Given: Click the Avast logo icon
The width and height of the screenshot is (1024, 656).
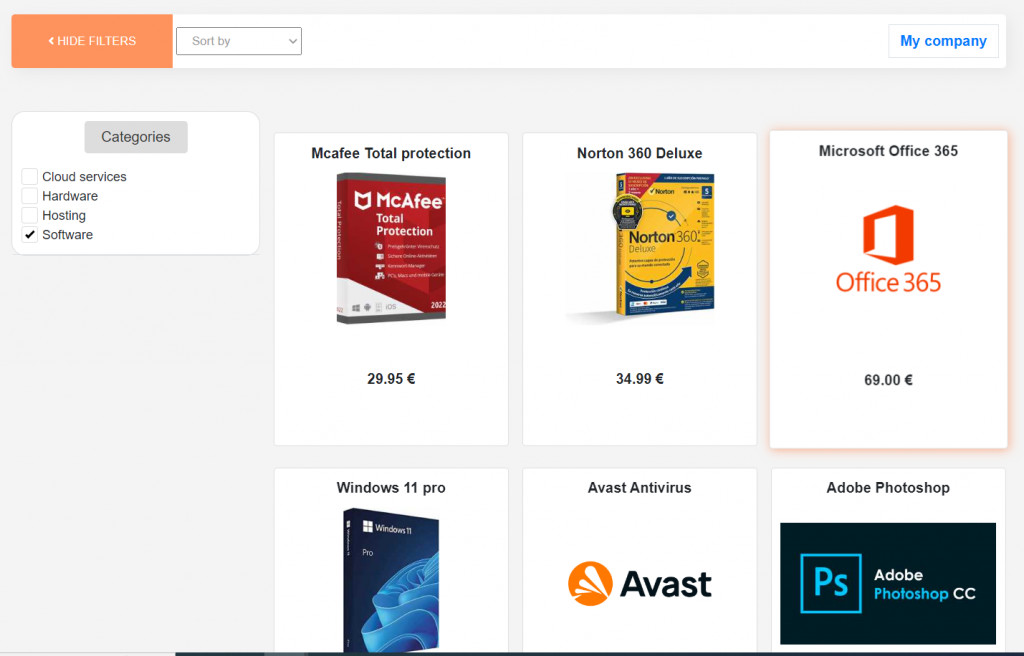Looking at the screenshot, I should pyautogui.click(x=639, y=583).
